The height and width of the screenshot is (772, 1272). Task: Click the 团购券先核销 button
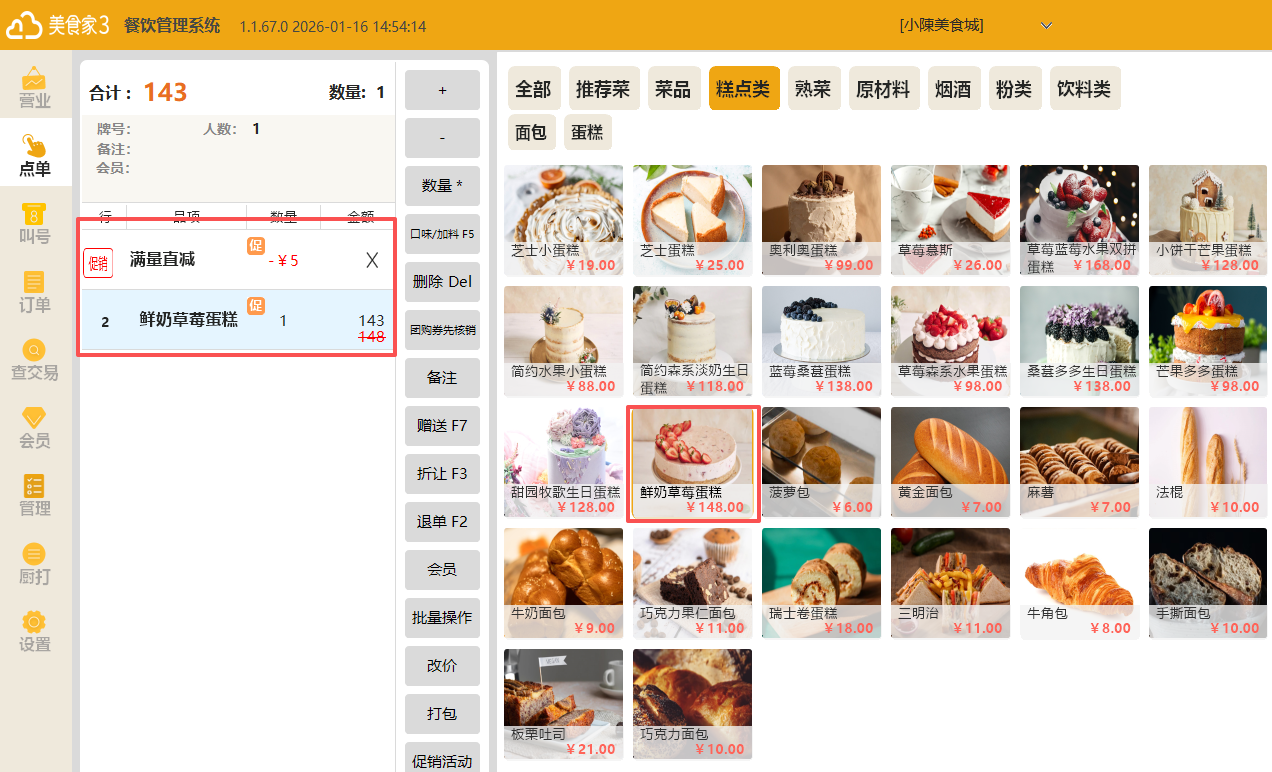(442, 330)
